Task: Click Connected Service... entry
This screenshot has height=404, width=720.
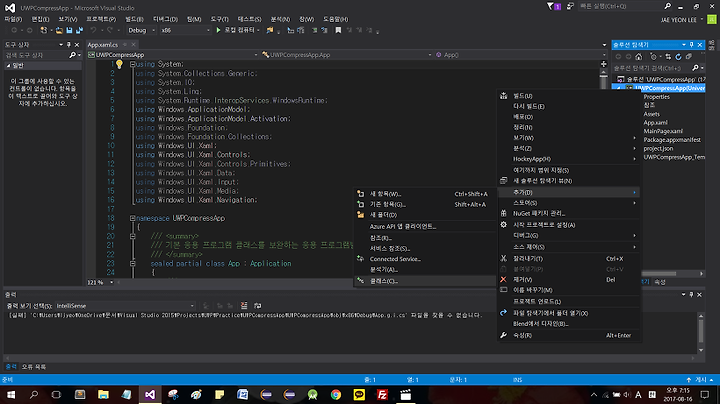Action: [x=425, y=259]
